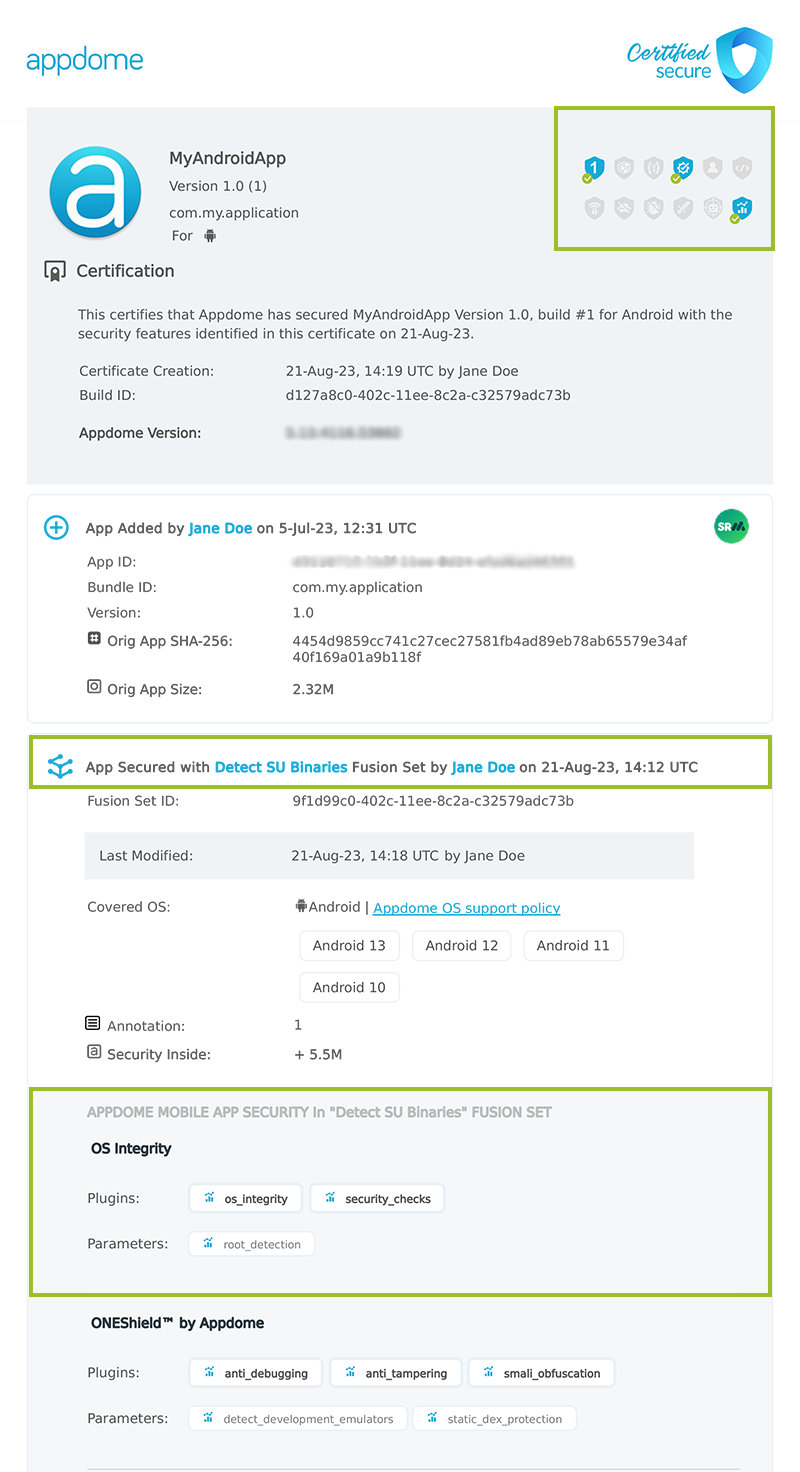
Task: Click the sword shield badge
Action: pos(683,207)
